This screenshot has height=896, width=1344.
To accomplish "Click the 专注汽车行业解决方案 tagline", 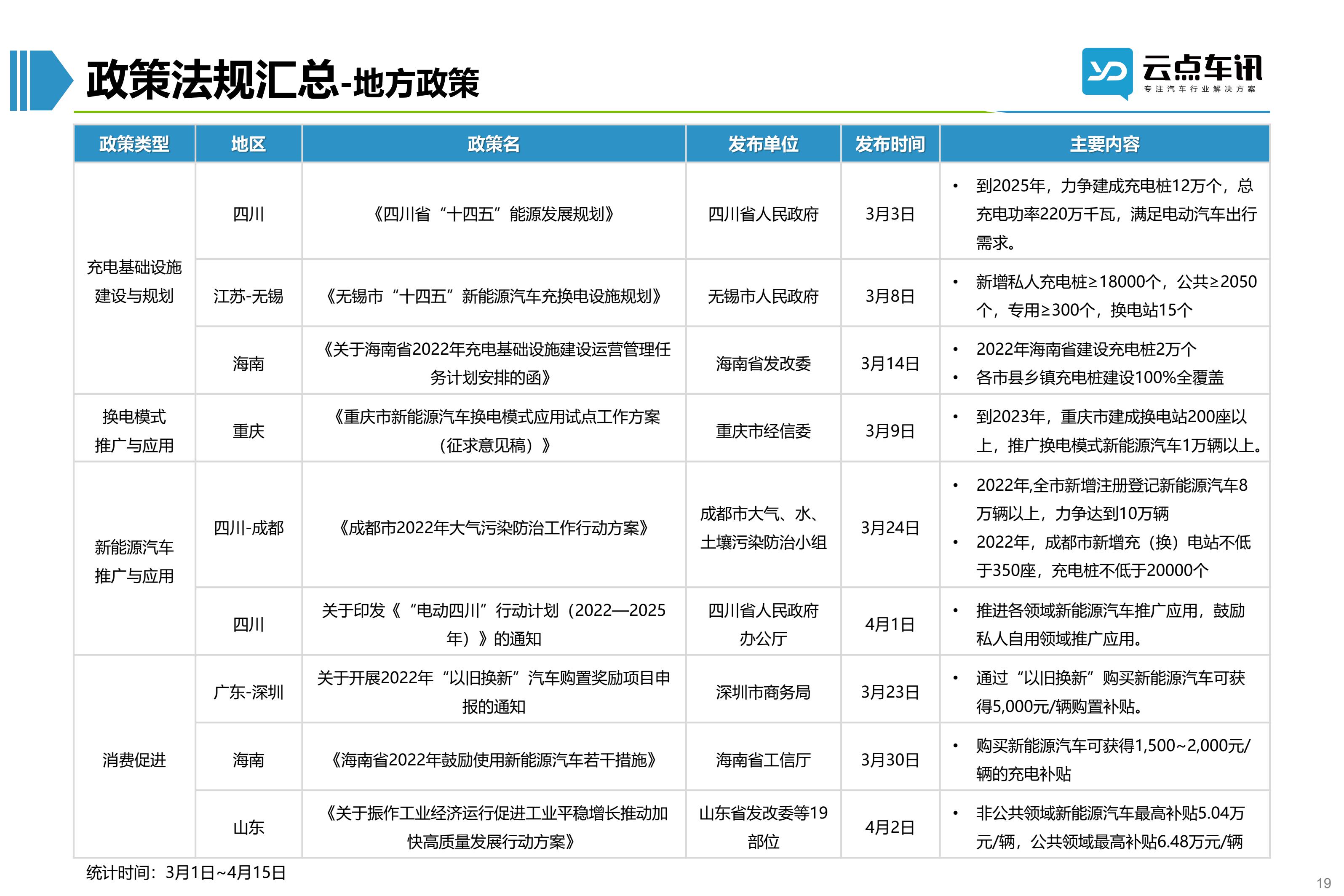I will tap(1200, 89).
